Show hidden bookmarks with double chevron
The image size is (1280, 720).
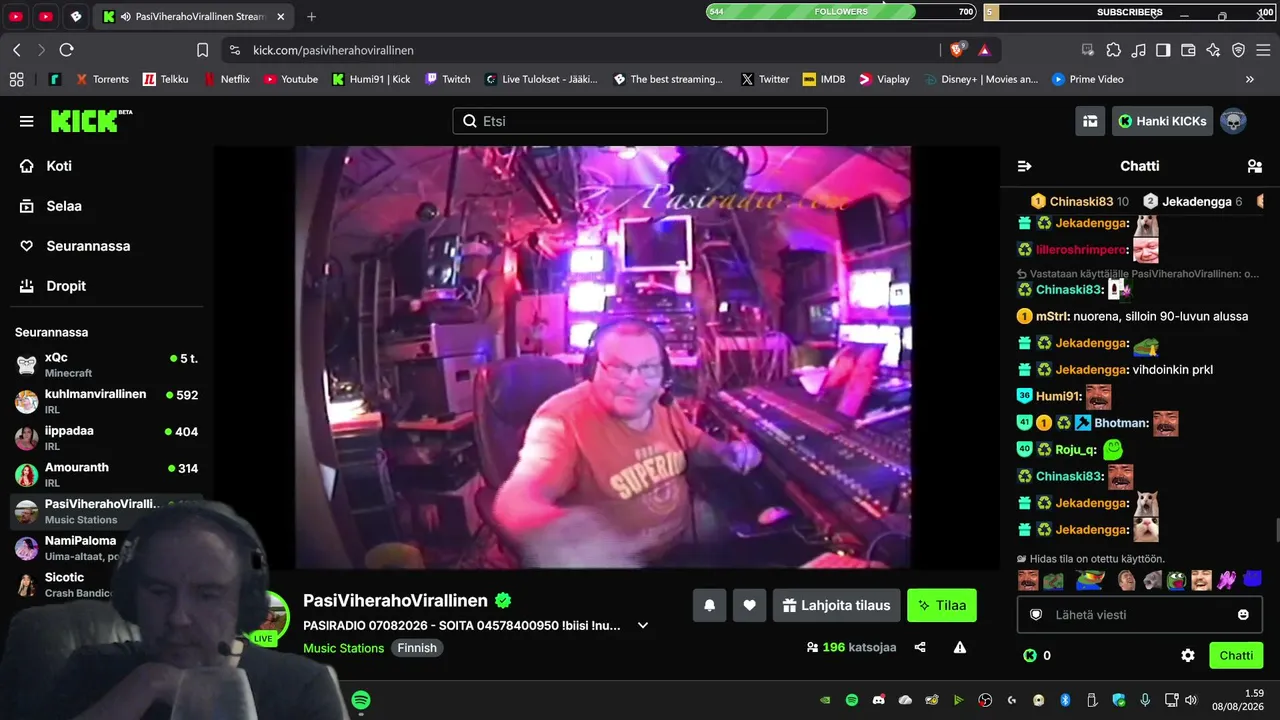(x=1249, y=79)
